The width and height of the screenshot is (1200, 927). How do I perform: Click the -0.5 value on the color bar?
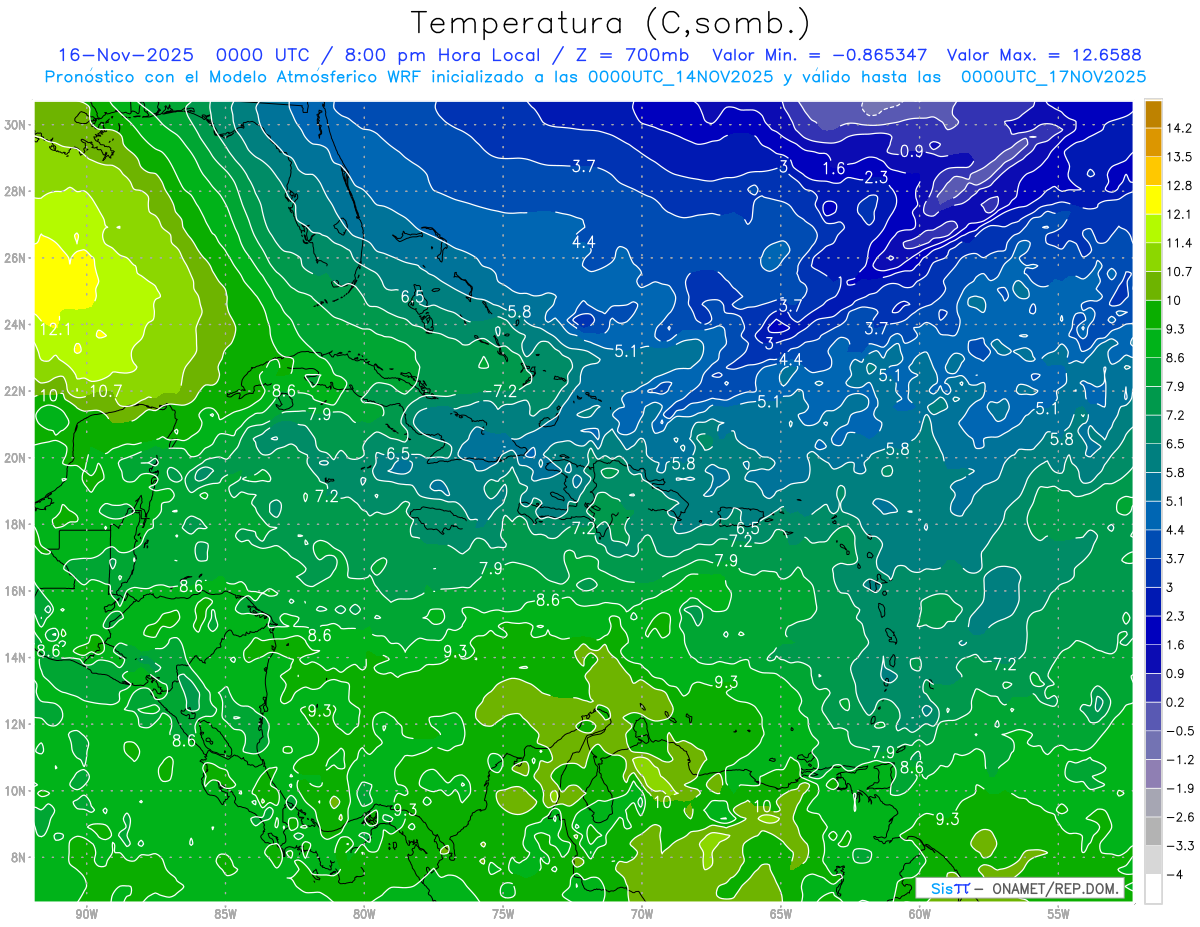pos(1179,731)
